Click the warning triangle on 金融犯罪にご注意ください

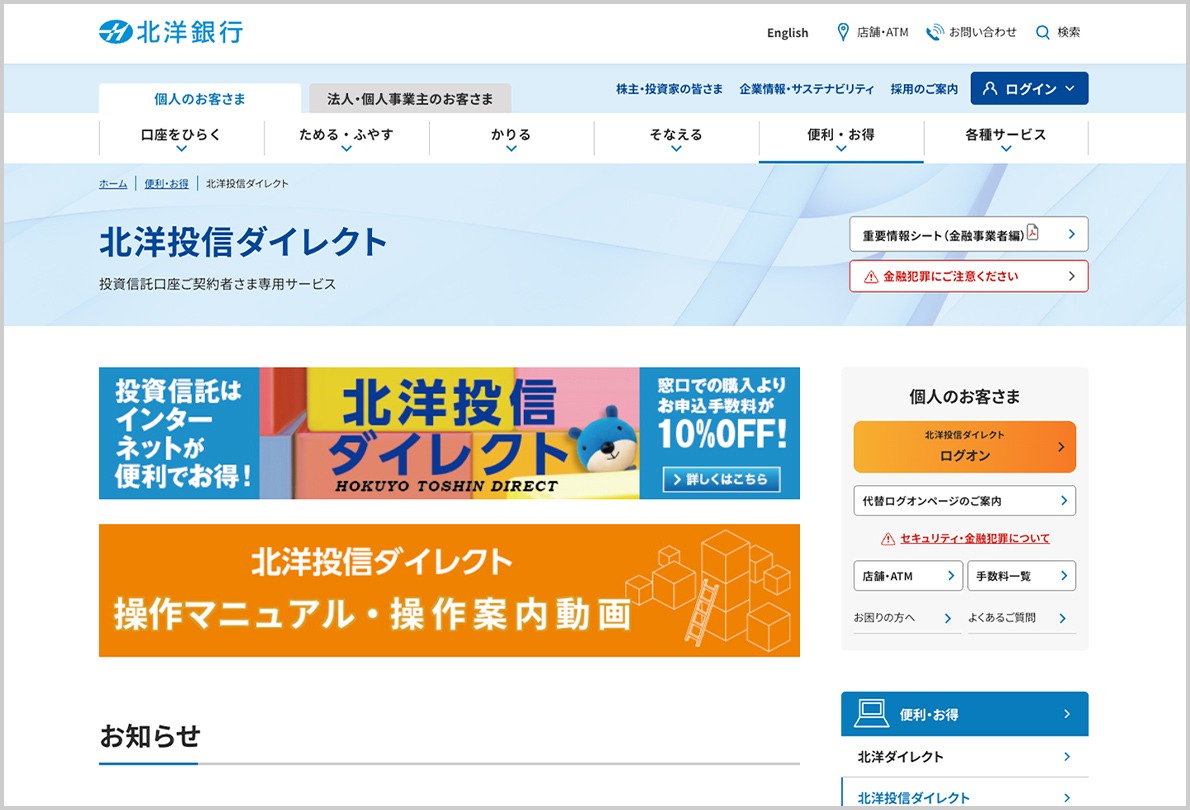(870, 276)
